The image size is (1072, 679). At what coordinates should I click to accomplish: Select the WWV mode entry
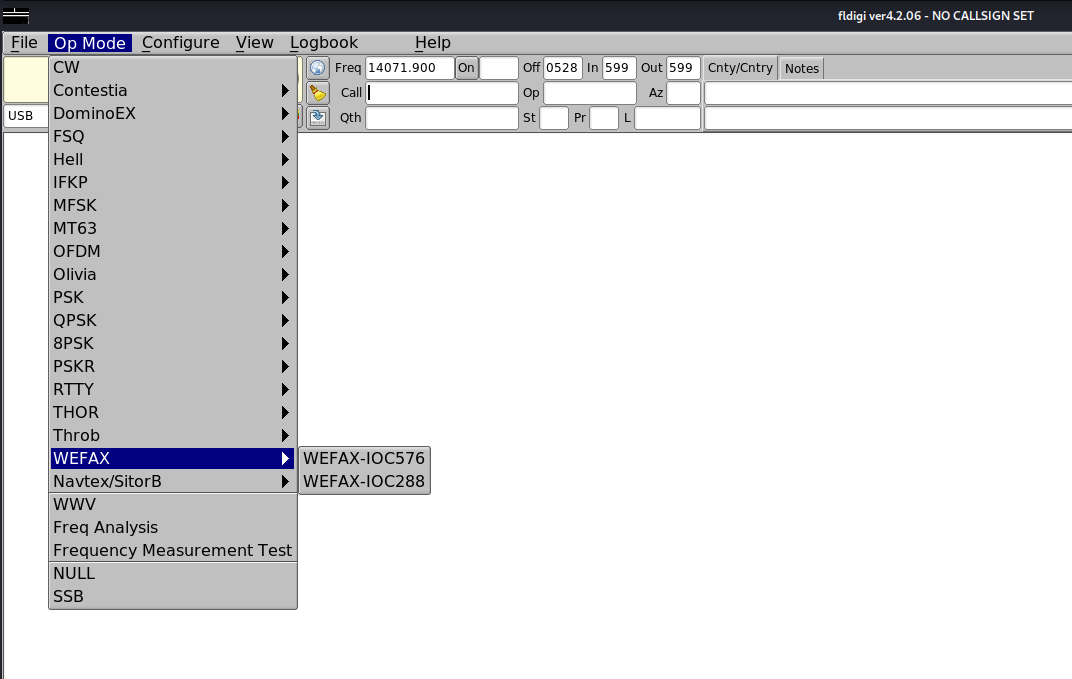pyautogui.click(x=172, y=505)
